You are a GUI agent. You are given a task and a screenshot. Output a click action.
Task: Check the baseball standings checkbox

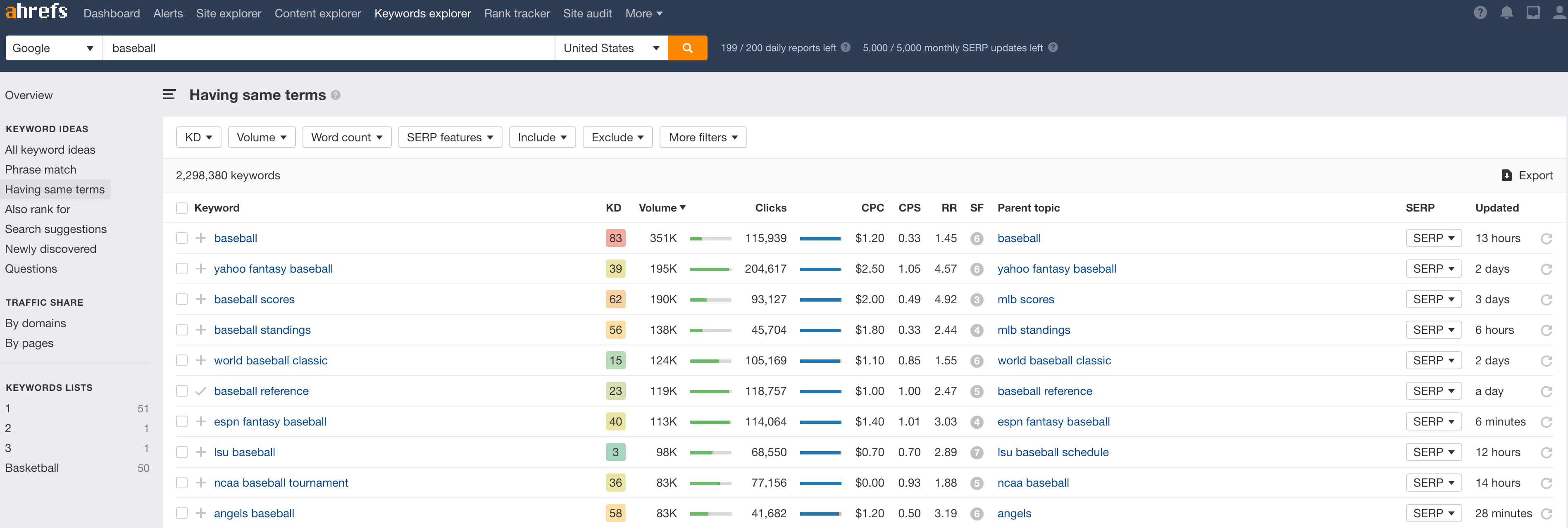tap(181, 330)
